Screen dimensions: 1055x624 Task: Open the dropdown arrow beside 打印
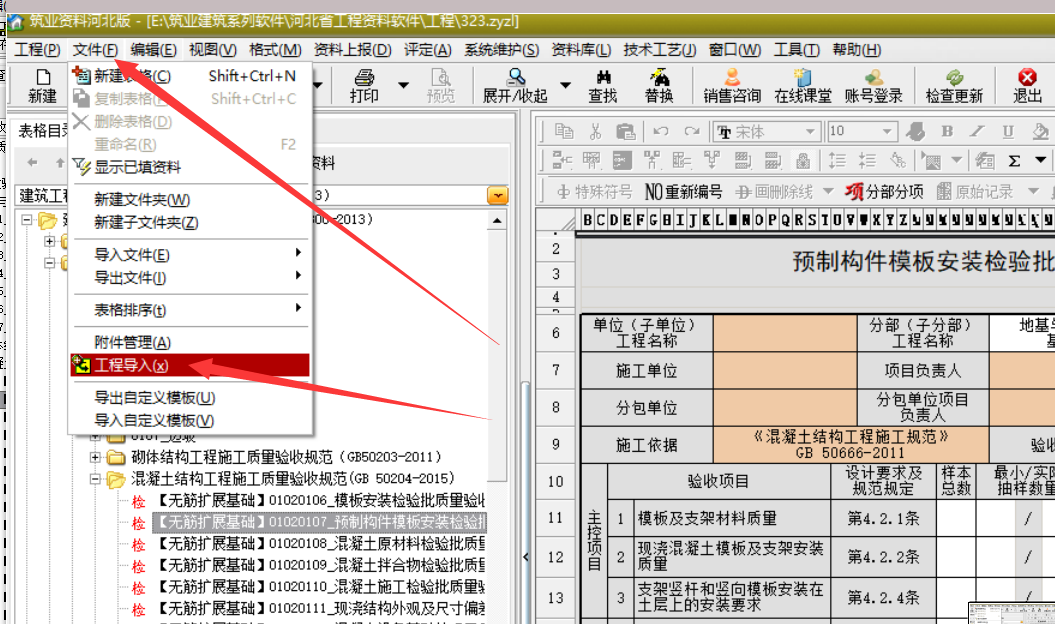(403, 85)
